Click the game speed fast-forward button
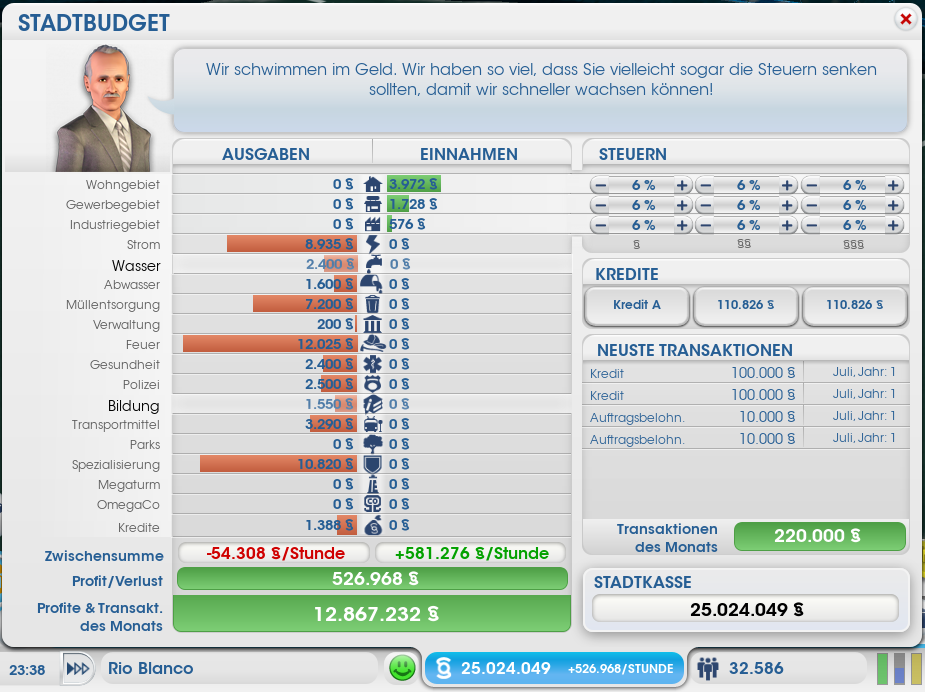Screen dimensions: 925x692 point(77,668)
